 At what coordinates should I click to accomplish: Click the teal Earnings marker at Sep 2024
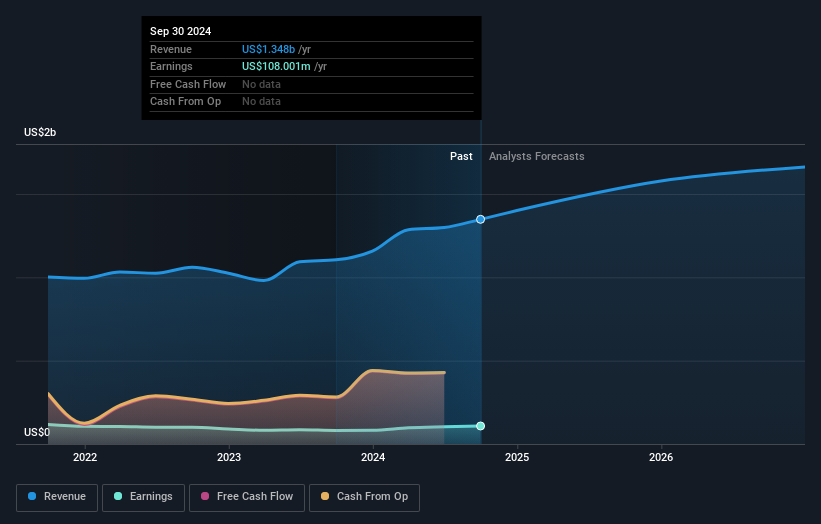coord(480,426)
